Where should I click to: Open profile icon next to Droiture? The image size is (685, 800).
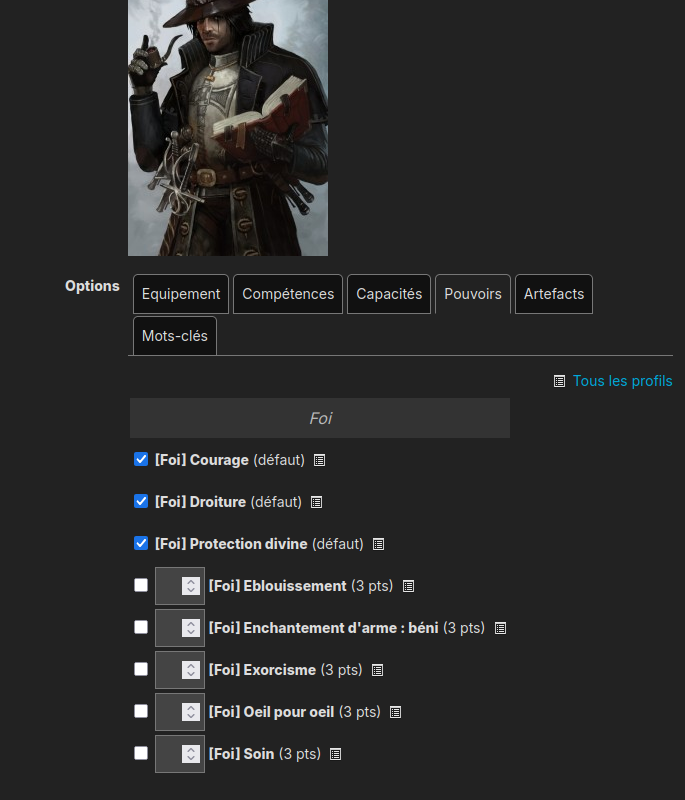(x=316, y=502)
